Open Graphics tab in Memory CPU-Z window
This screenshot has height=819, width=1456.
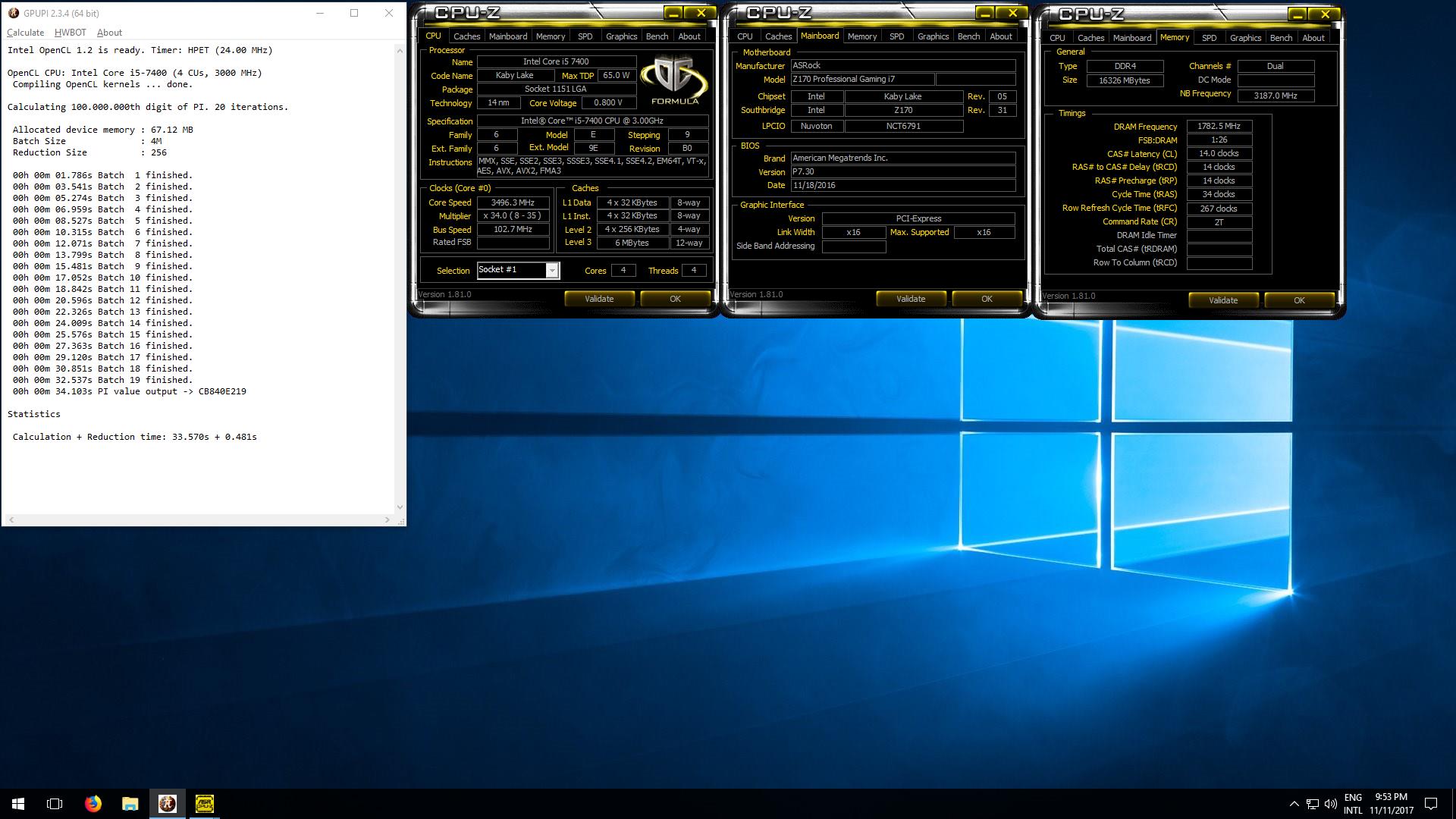(1246, 38)
